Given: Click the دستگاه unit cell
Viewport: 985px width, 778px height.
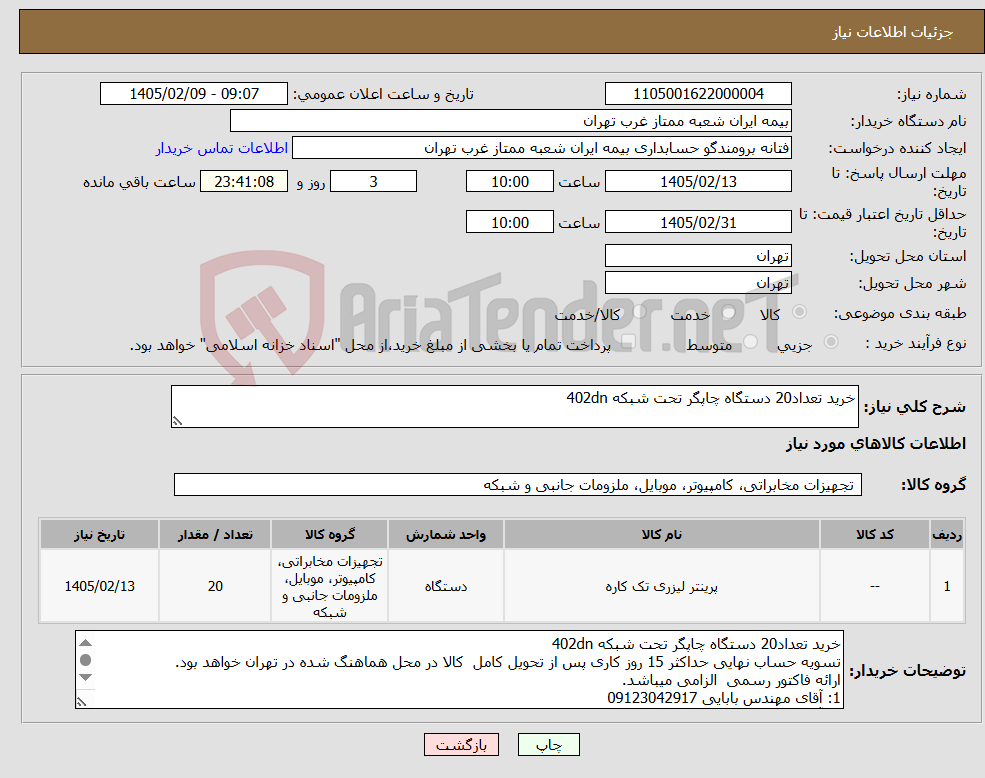Looking at the screenshot, I should point(445,586).
